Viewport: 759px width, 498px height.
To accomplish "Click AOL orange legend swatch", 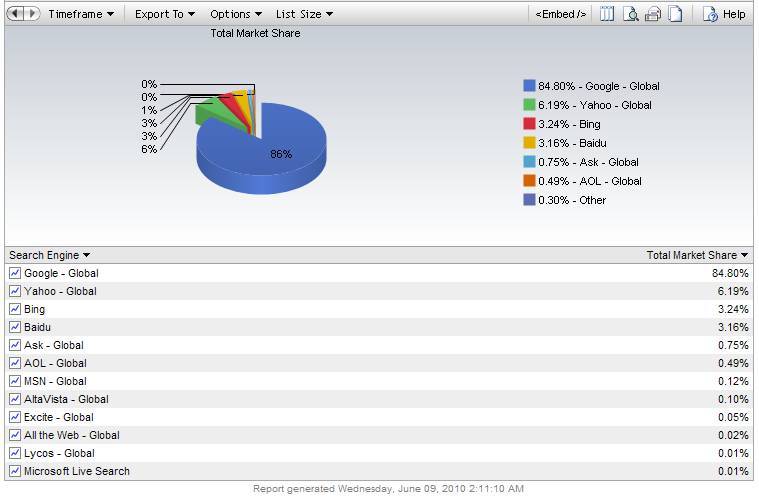I will coord(529,181).
